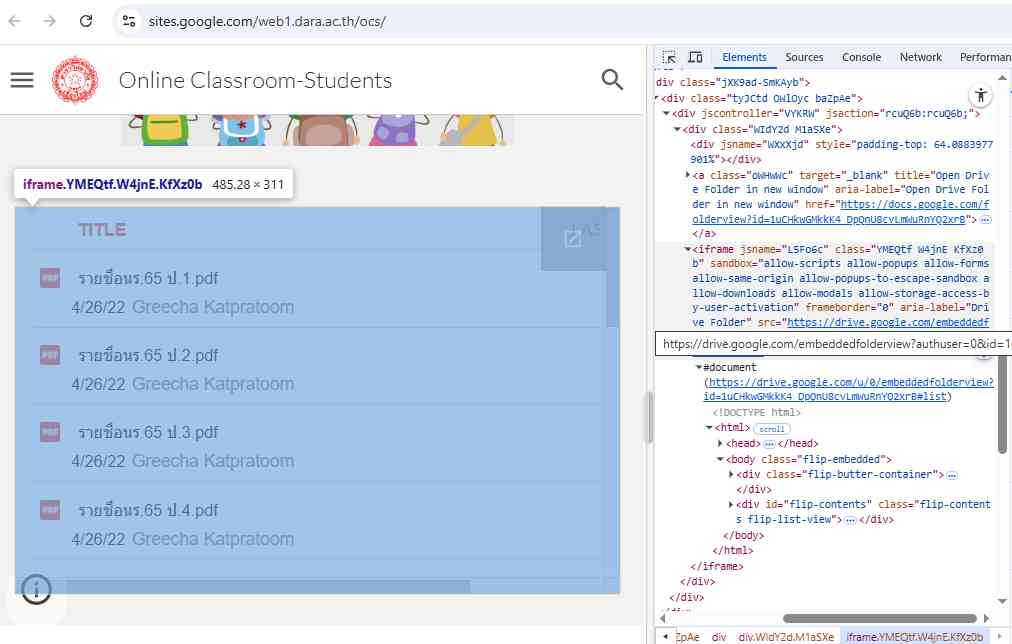Click the html scroll badge
The image size is (1012, 644).
pyautogui.click(x=771, y=429)
